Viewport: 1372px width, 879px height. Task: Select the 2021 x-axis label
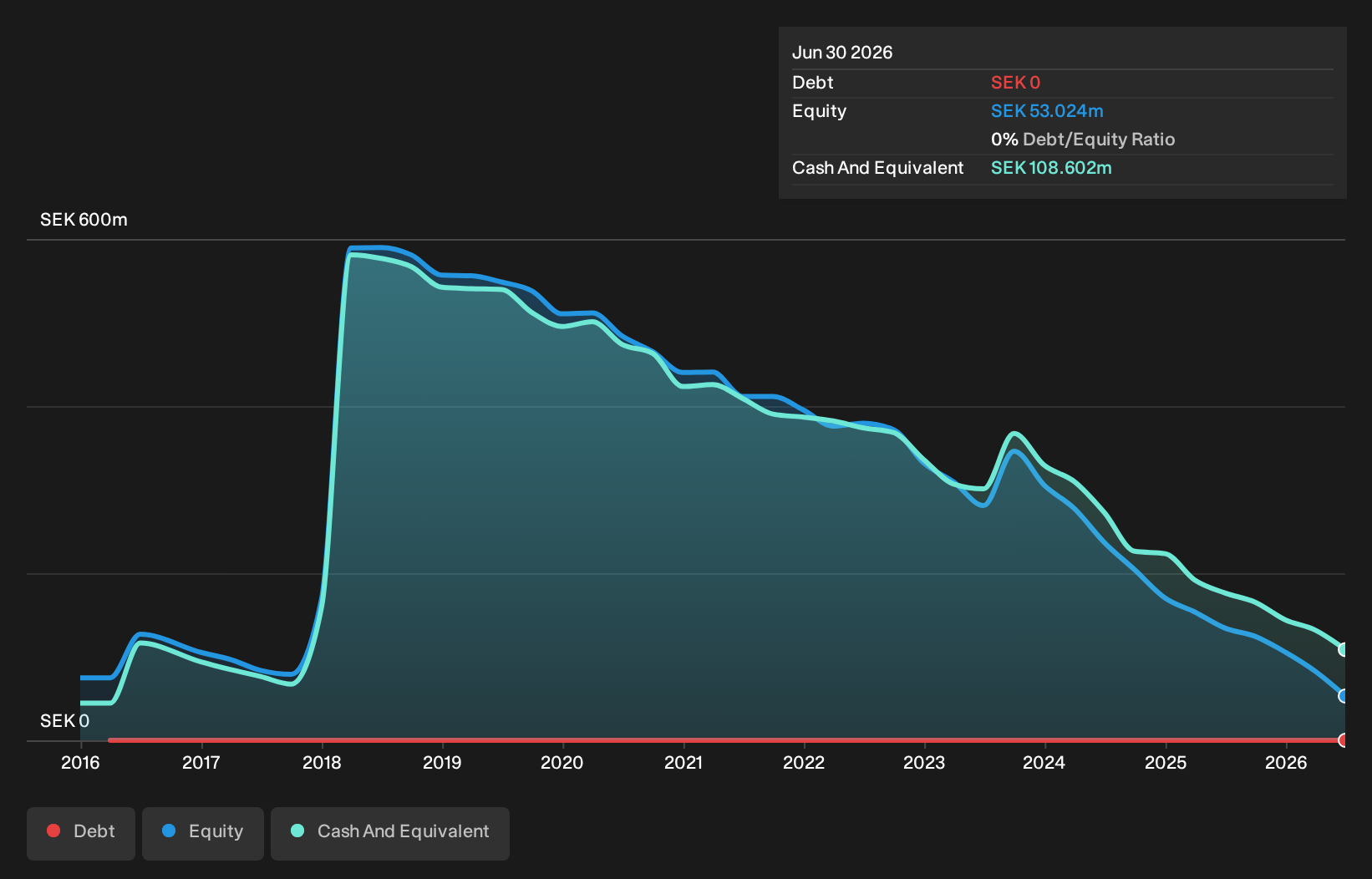point(683,763)
